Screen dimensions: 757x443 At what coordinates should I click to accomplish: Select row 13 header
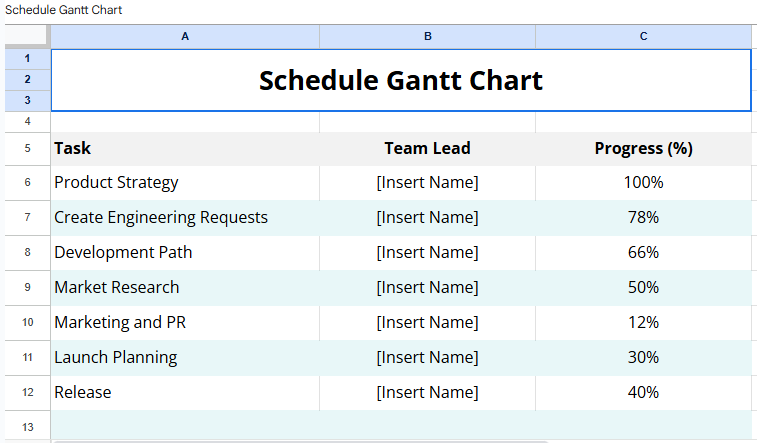[27, 427]
